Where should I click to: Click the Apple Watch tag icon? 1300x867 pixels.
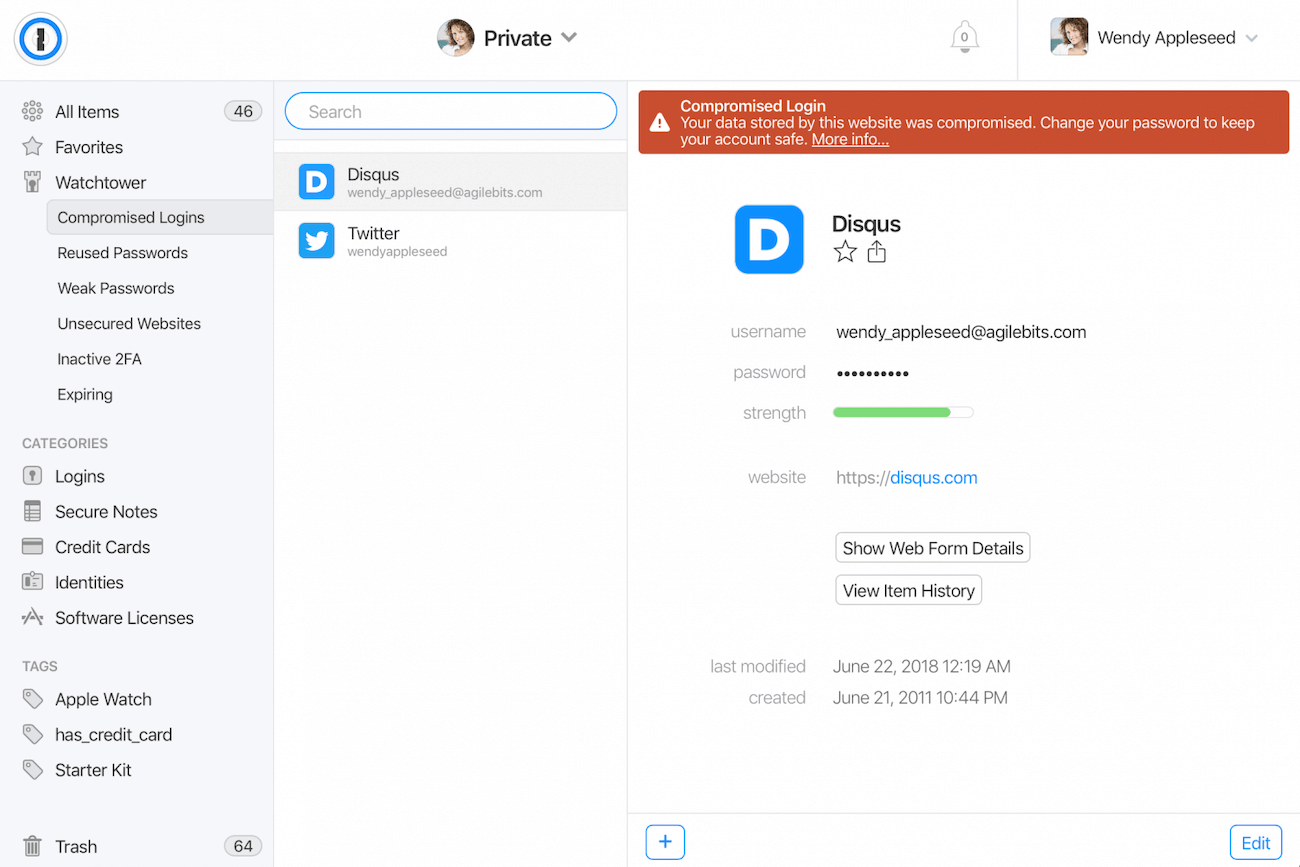32,699
